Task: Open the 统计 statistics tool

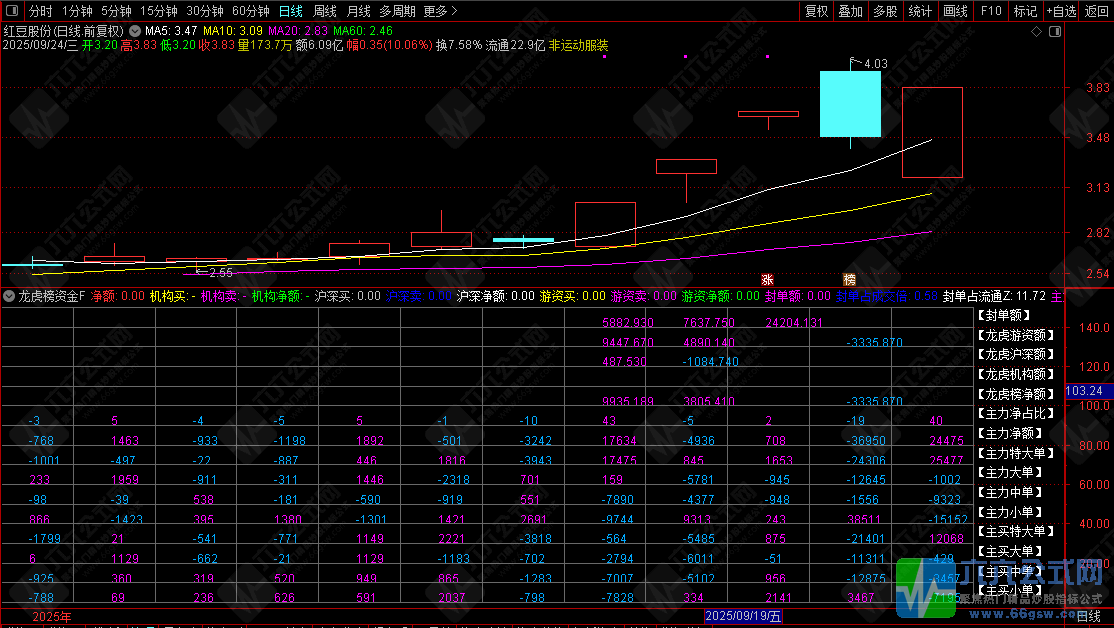Action: pyautogui.click(x=920, y=11)
